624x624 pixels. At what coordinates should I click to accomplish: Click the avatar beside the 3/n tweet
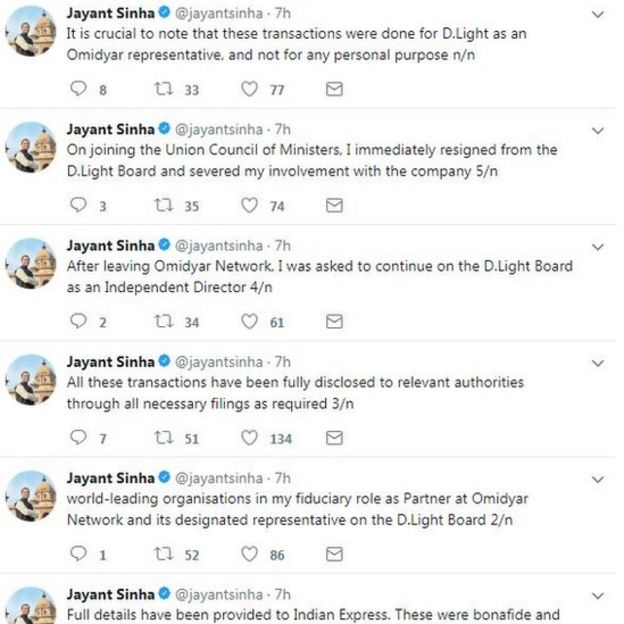tap(32, 379)
